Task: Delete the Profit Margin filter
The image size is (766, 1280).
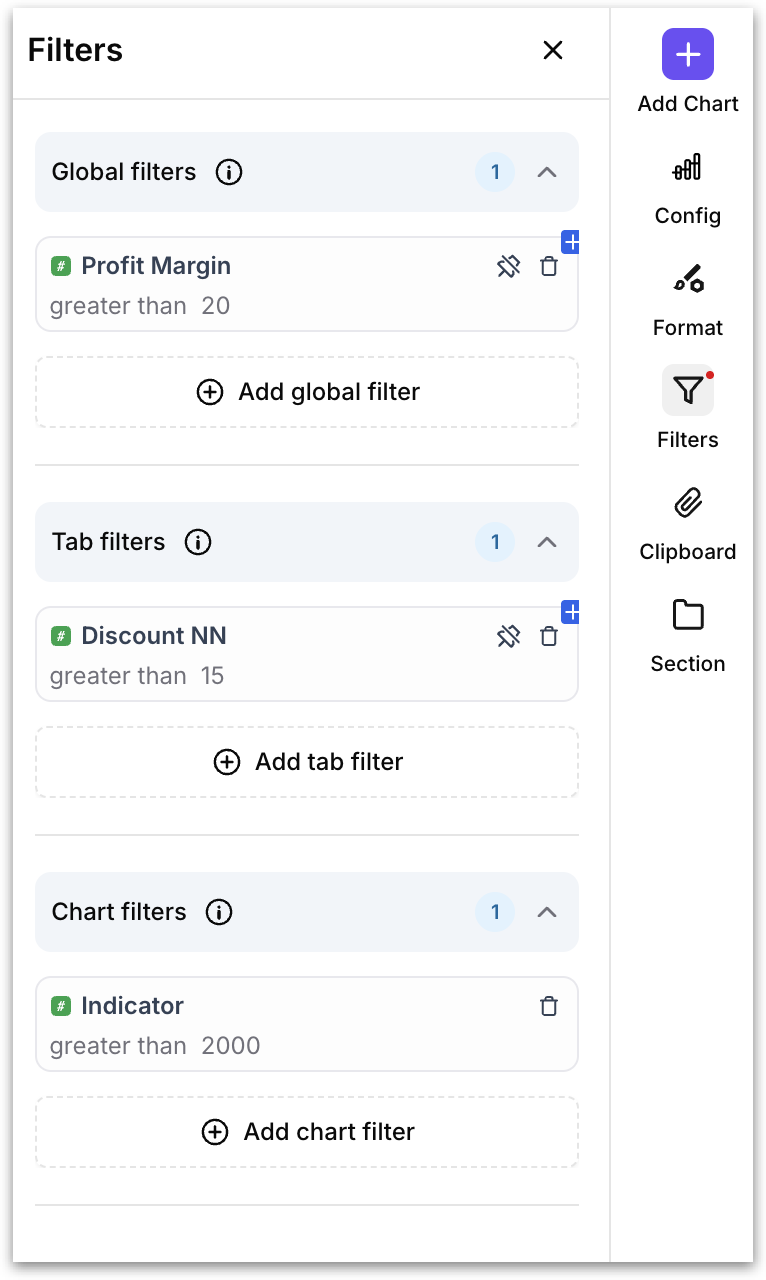Action: coord(549,266)
